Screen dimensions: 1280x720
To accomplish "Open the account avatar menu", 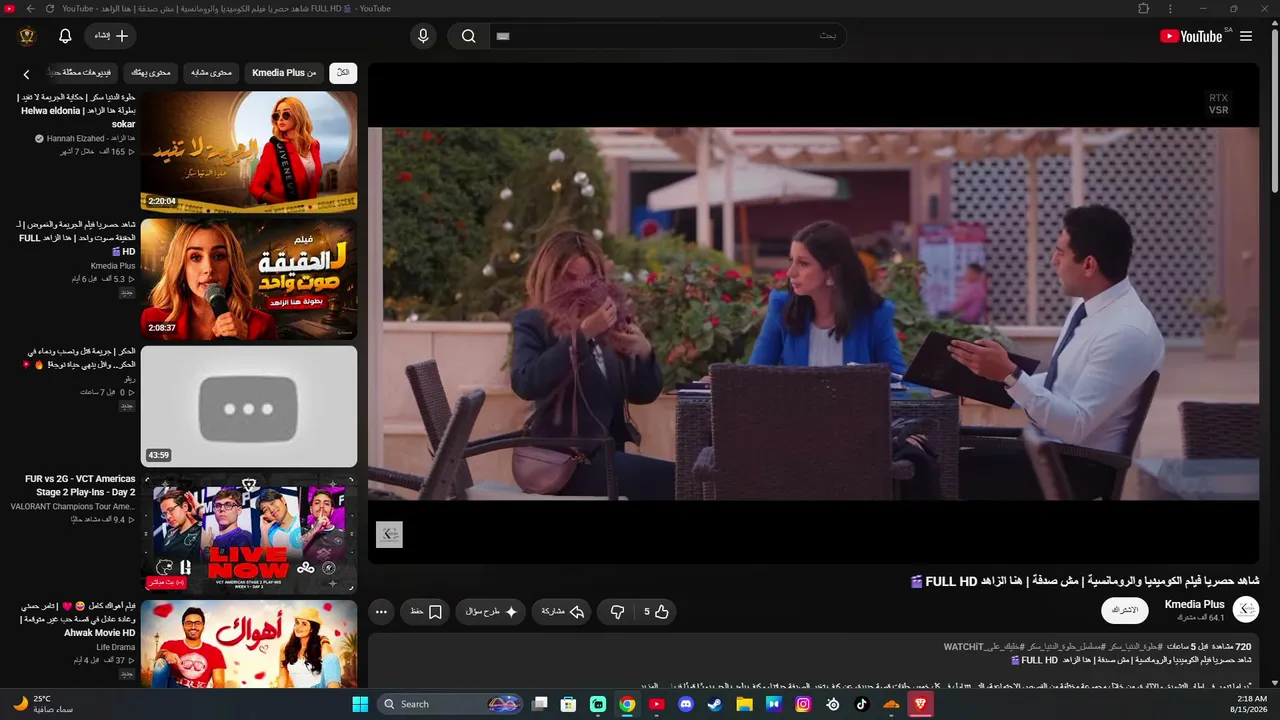I will pyautogui.click(x=27, y=36).
